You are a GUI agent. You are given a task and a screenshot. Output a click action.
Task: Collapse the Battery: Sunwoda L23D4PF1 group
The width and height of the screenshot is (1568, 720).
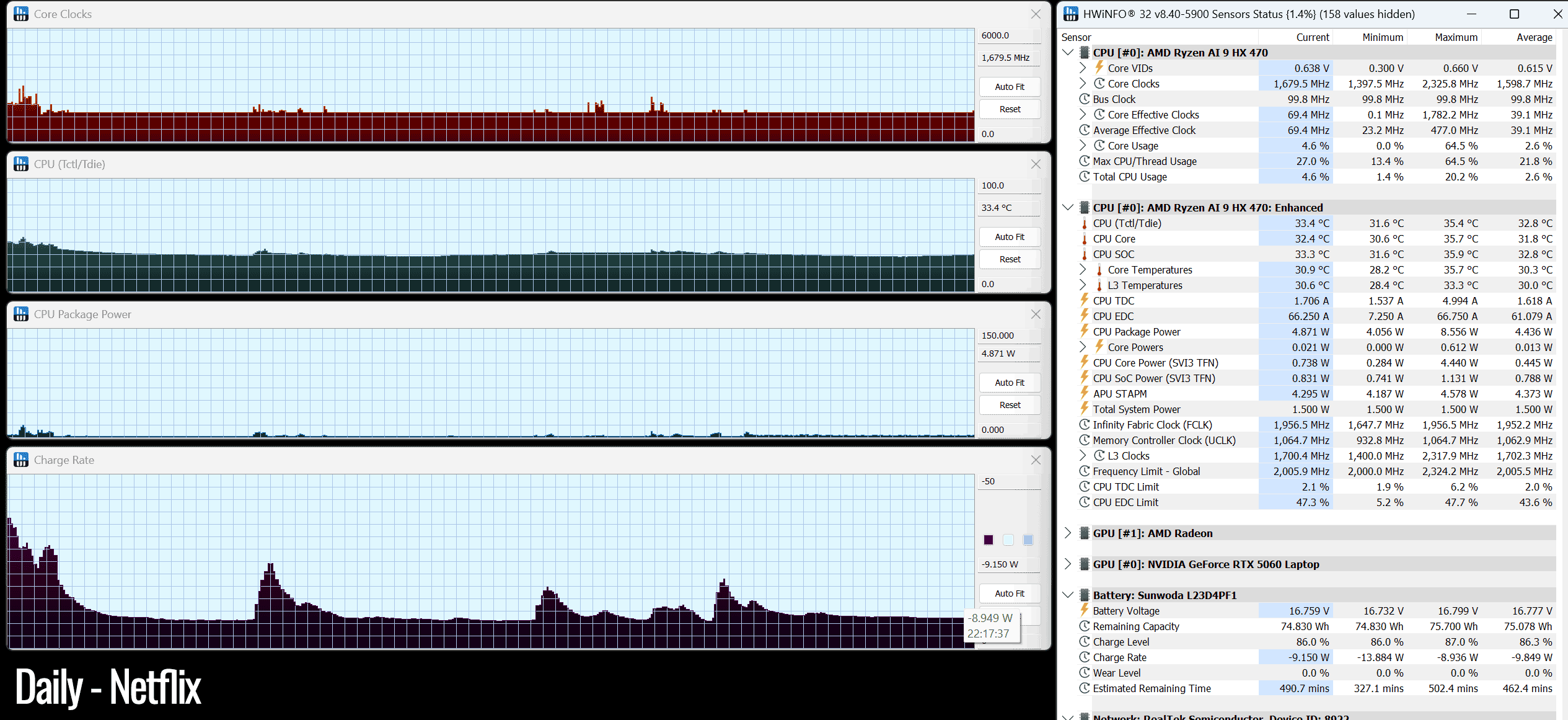1068,595
